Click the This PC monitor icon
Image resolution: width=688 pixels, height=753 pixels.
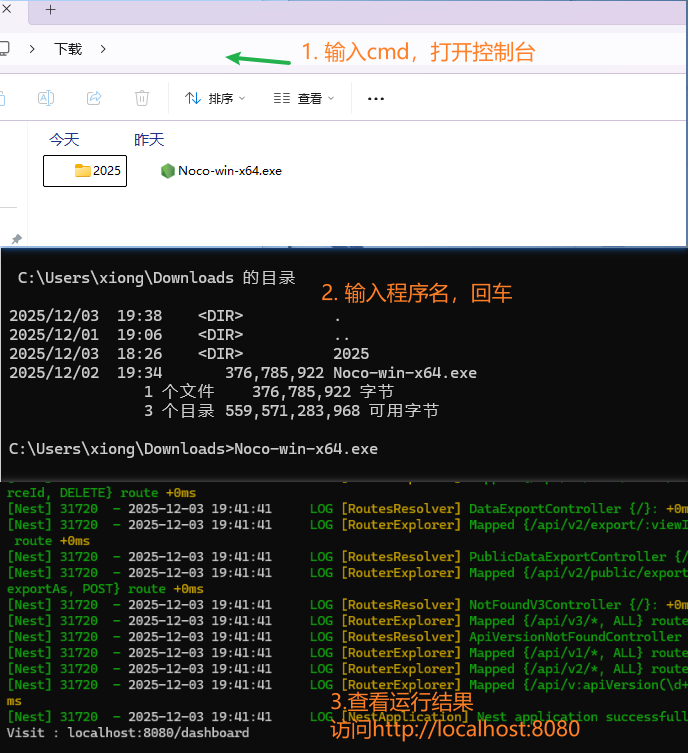point(4,48)
